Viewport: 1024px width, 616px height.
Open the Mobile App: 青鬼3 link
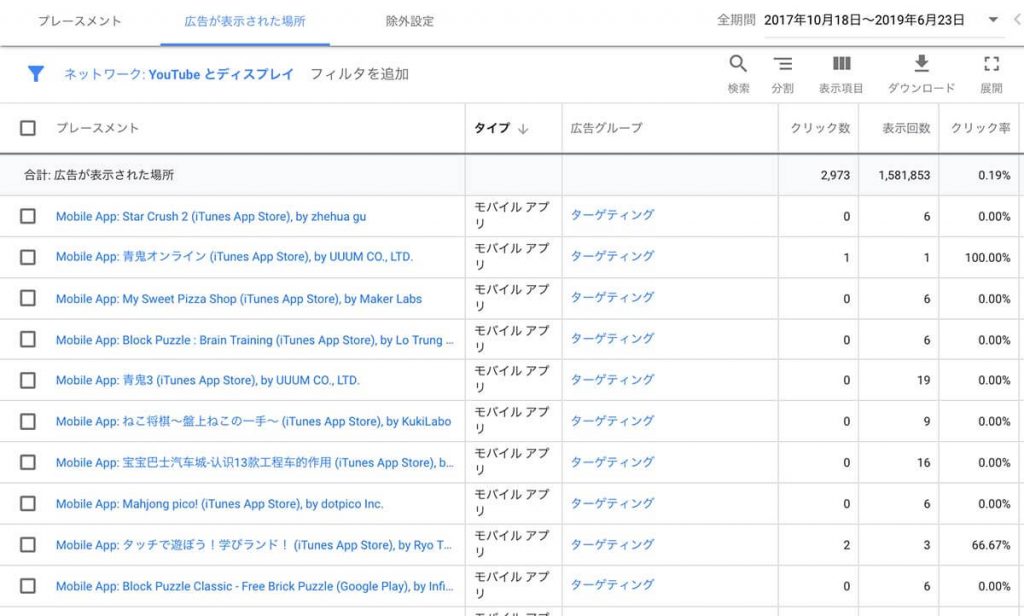point(208,380)
